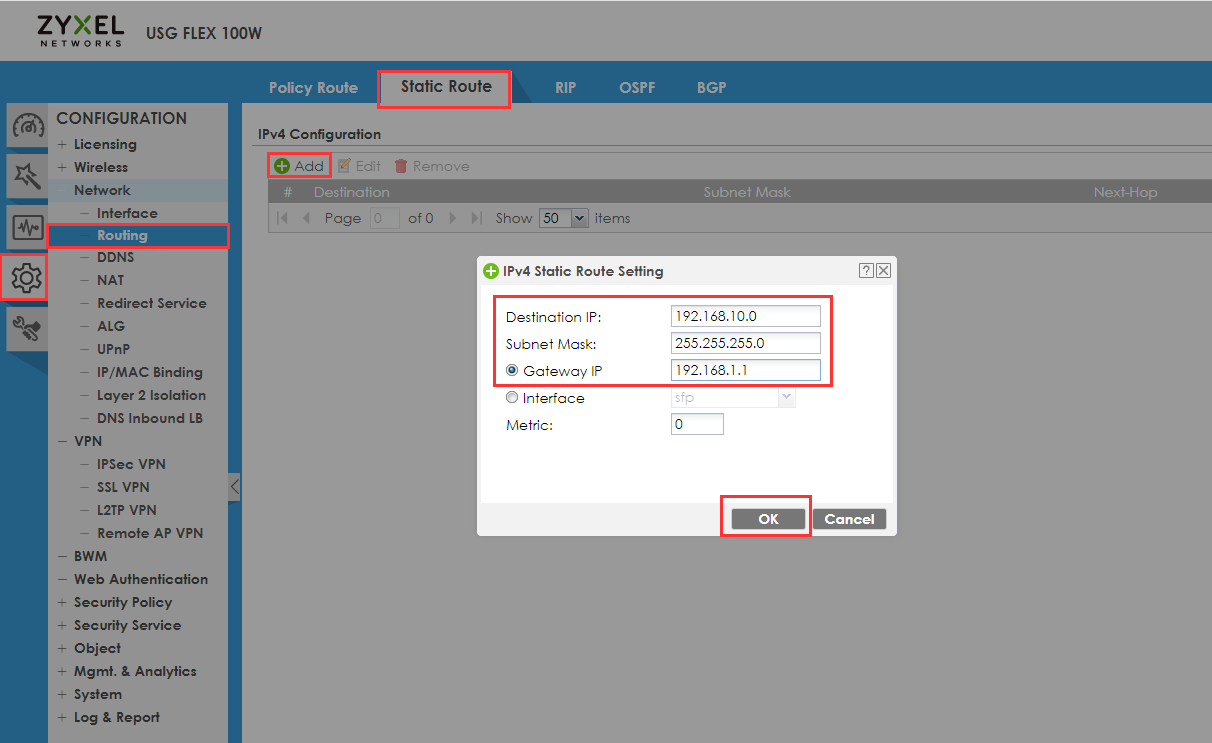Click the Edit pencil icon
The height and width of the screenshot is (743, 1212).
tap(346, 165)
